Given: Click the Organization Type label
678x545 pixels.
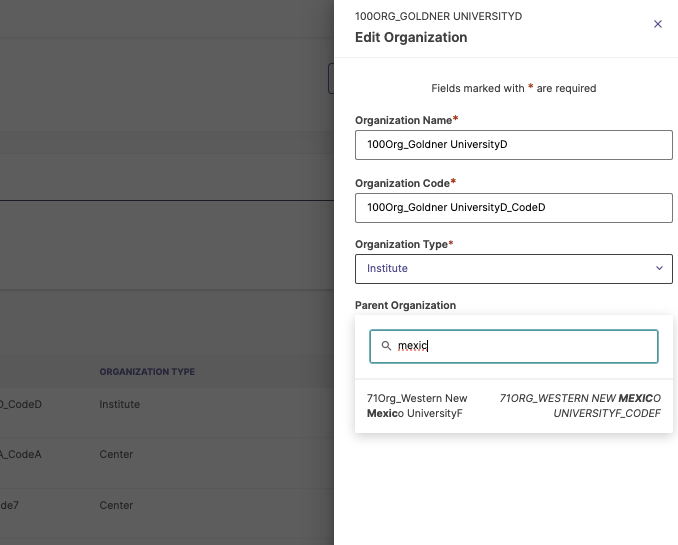Looking at the screenshot, I should point(404,244).
